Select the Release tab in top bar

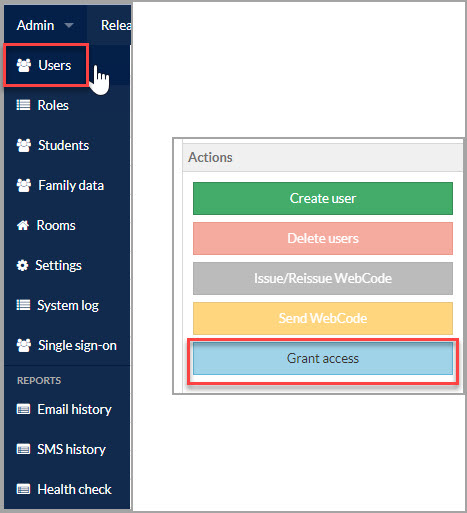click(116, 25)
